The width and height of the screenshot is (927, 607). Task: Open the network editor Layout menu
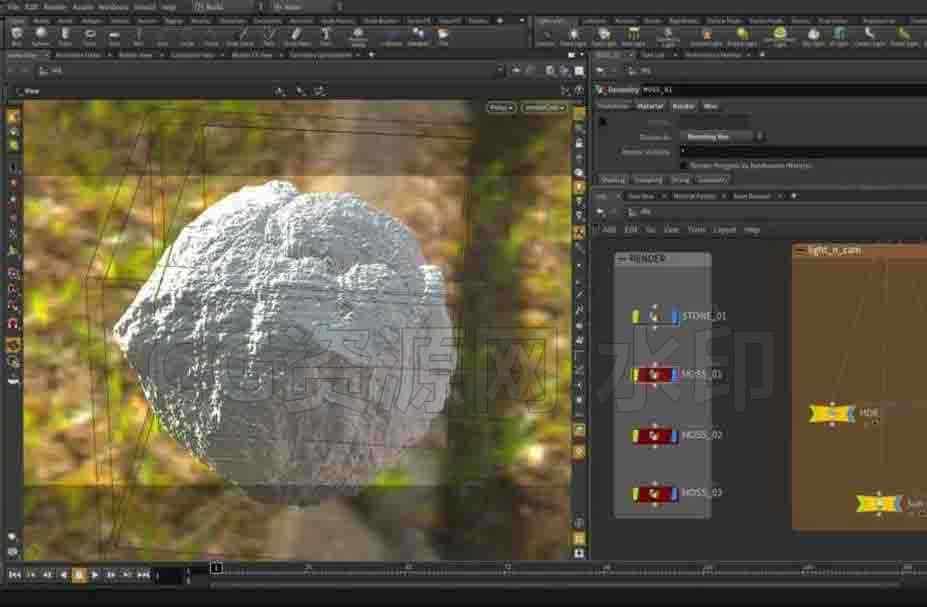724,229
